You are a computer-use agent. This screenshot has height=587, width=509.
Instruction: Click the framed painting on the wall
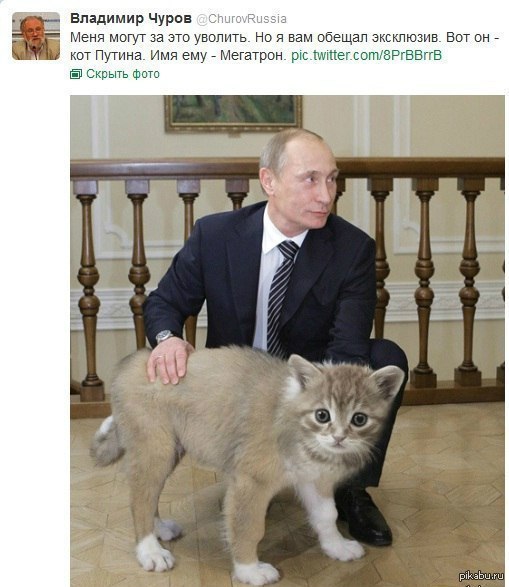click(x=233, y=113)
